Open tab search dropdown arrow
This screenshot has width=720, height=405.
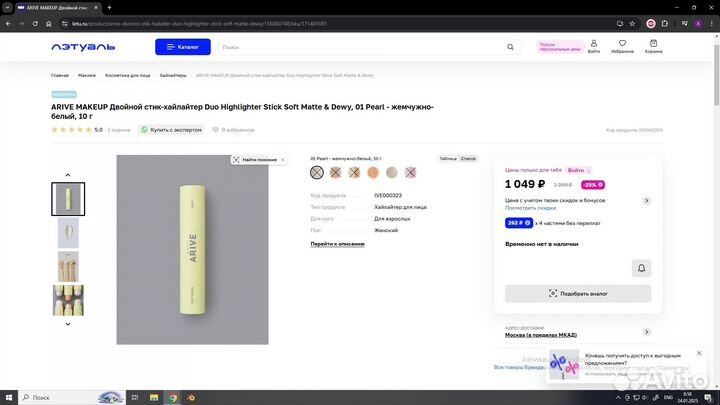coord(7,7)
